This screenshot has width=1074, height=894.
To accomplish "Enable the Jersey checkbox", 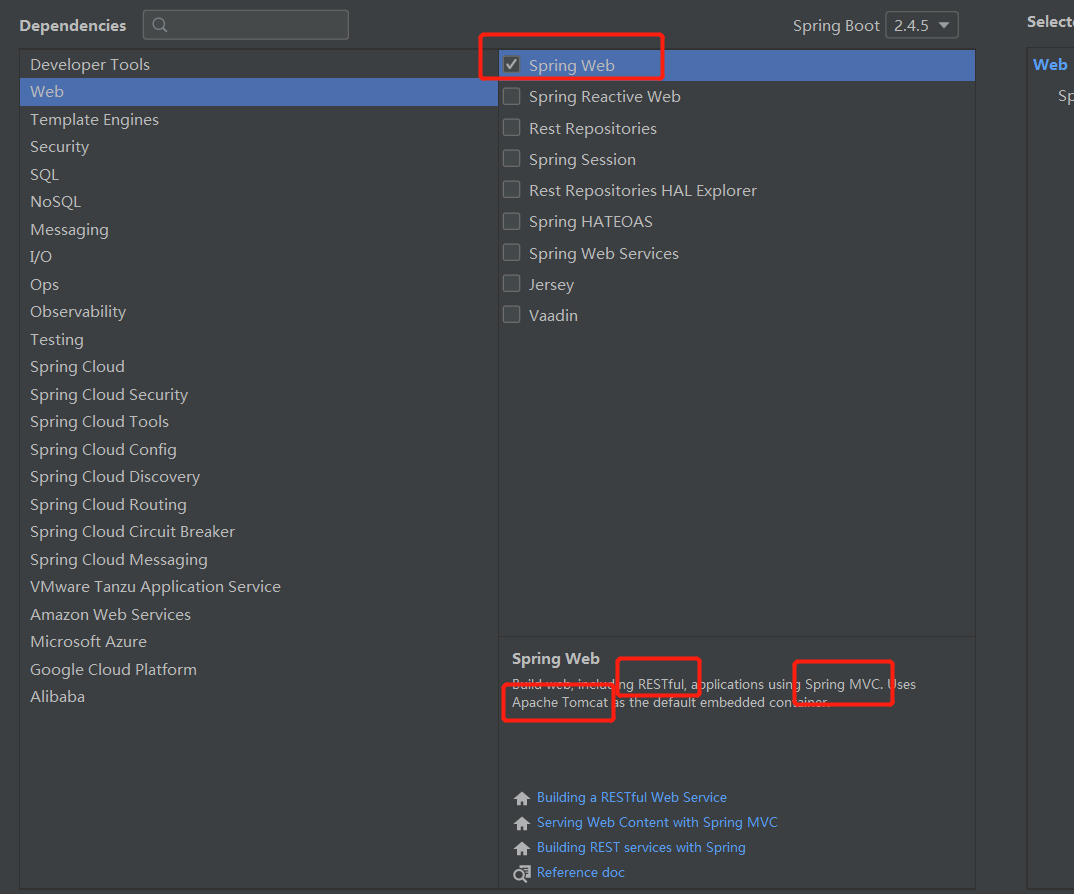I will pyautogui.click(x=512, y=283).
